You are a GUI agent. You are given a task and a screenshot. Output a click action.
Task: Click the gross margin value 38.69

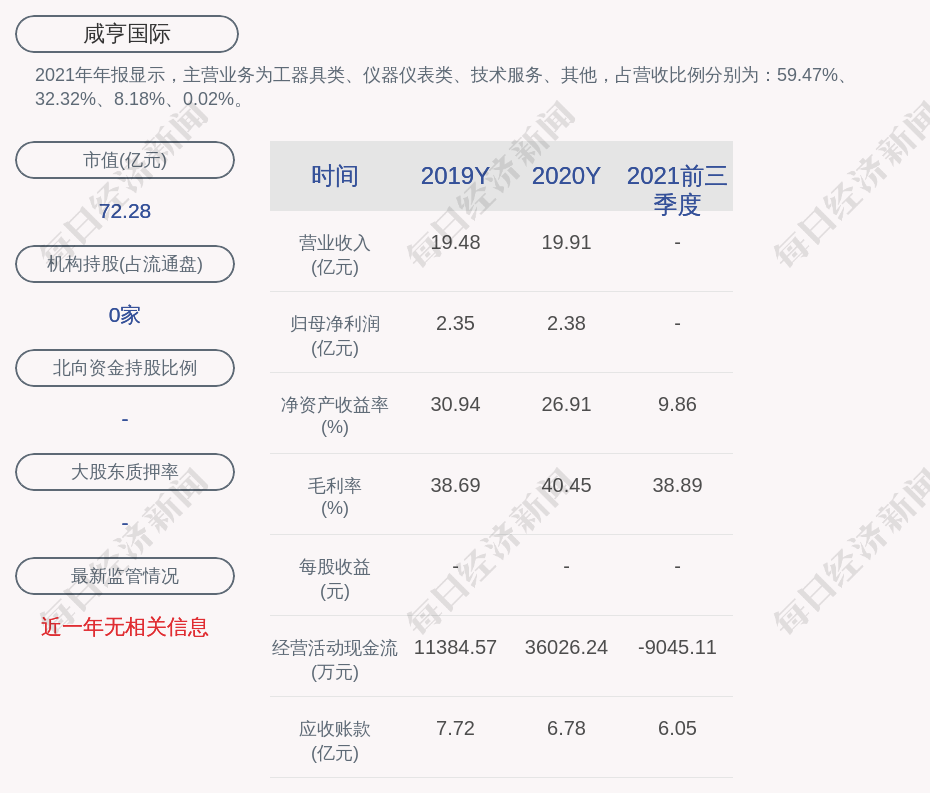tap(455, 485)
